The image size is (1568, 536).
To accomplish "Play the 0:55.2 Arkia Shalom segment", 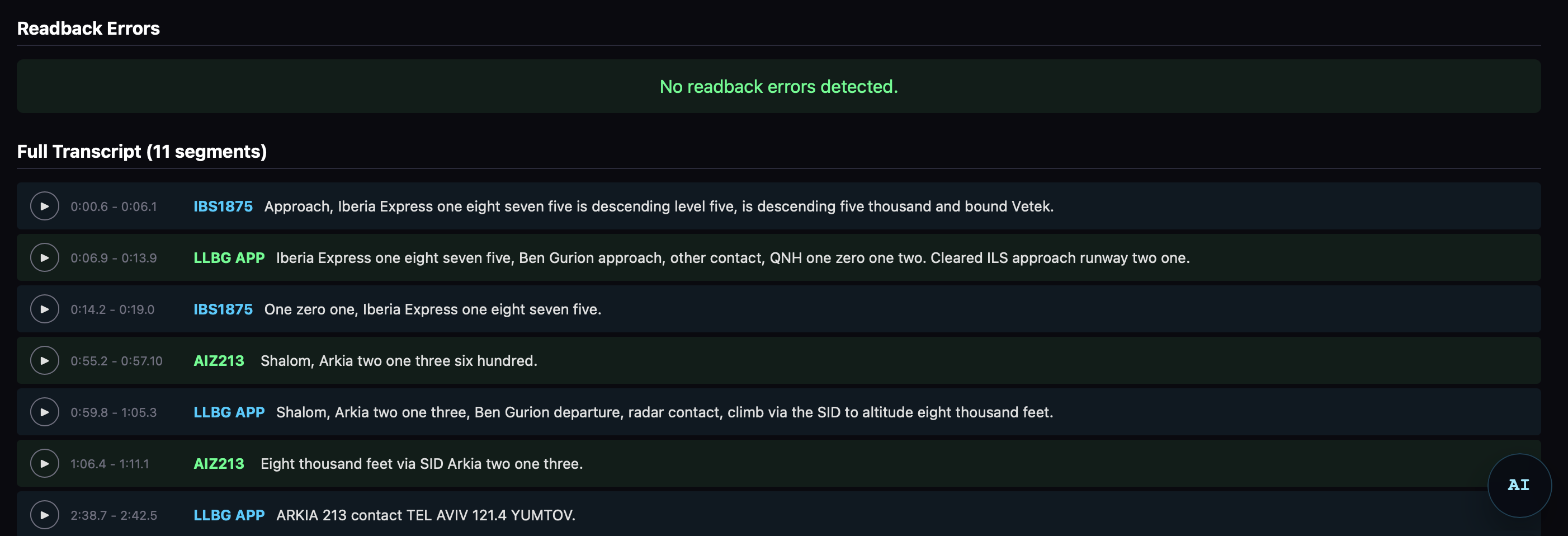I will [x=44, y=360].
